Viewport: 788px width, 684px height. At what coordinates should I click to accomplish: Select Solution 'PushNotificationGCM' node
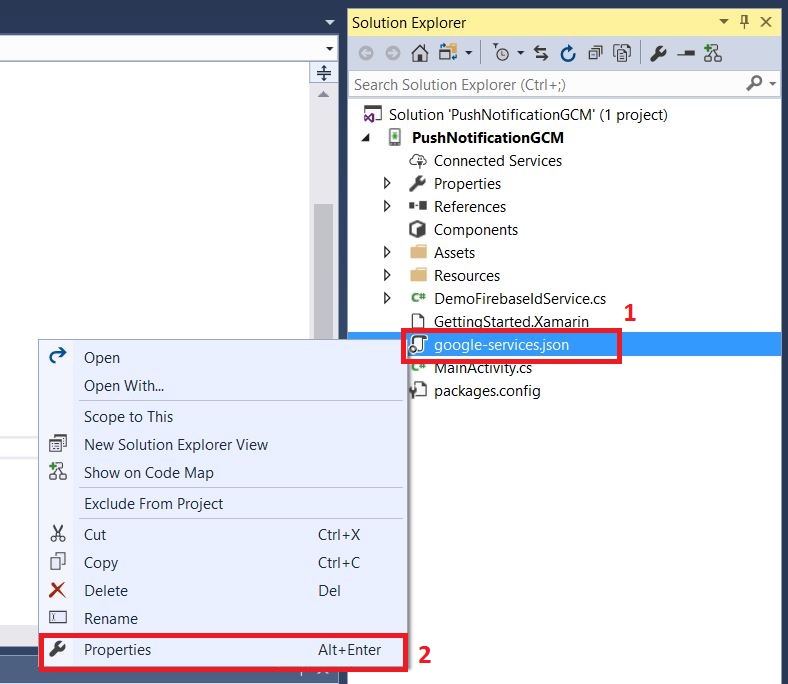tap(528, 115)
